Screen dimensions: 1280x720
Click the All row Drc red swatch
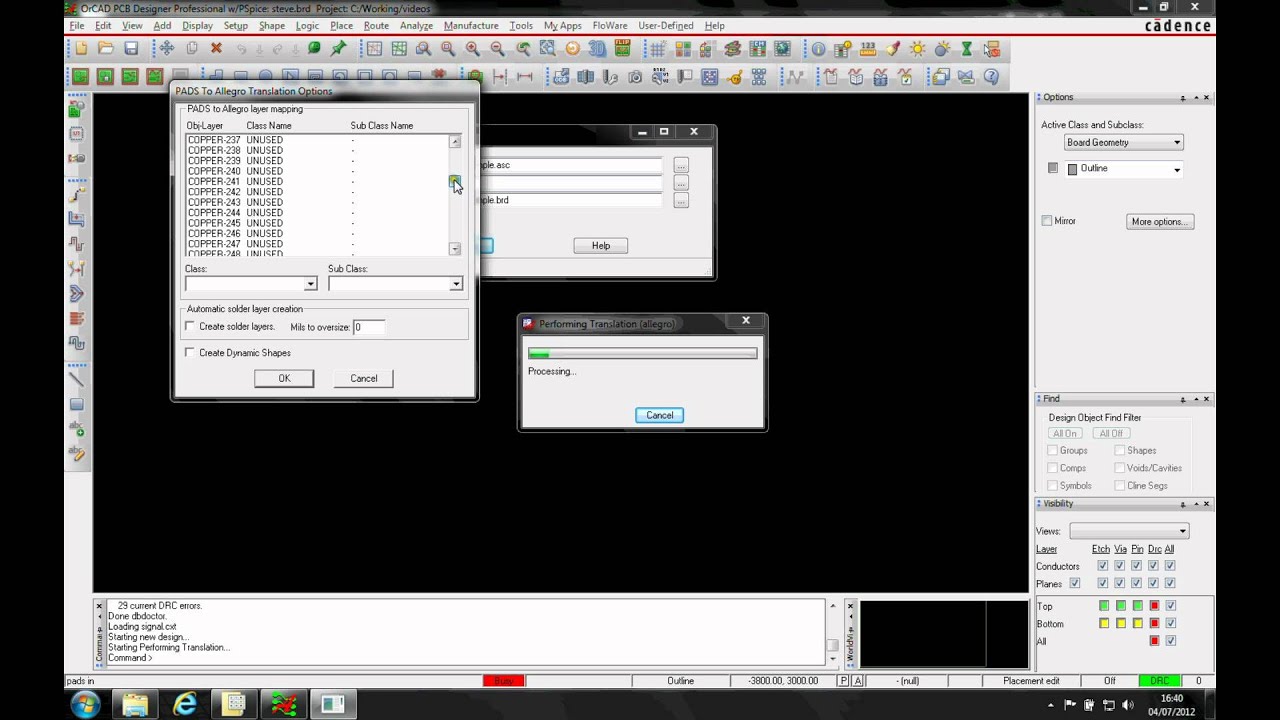pyautogui.click(x=1154, y=641)
